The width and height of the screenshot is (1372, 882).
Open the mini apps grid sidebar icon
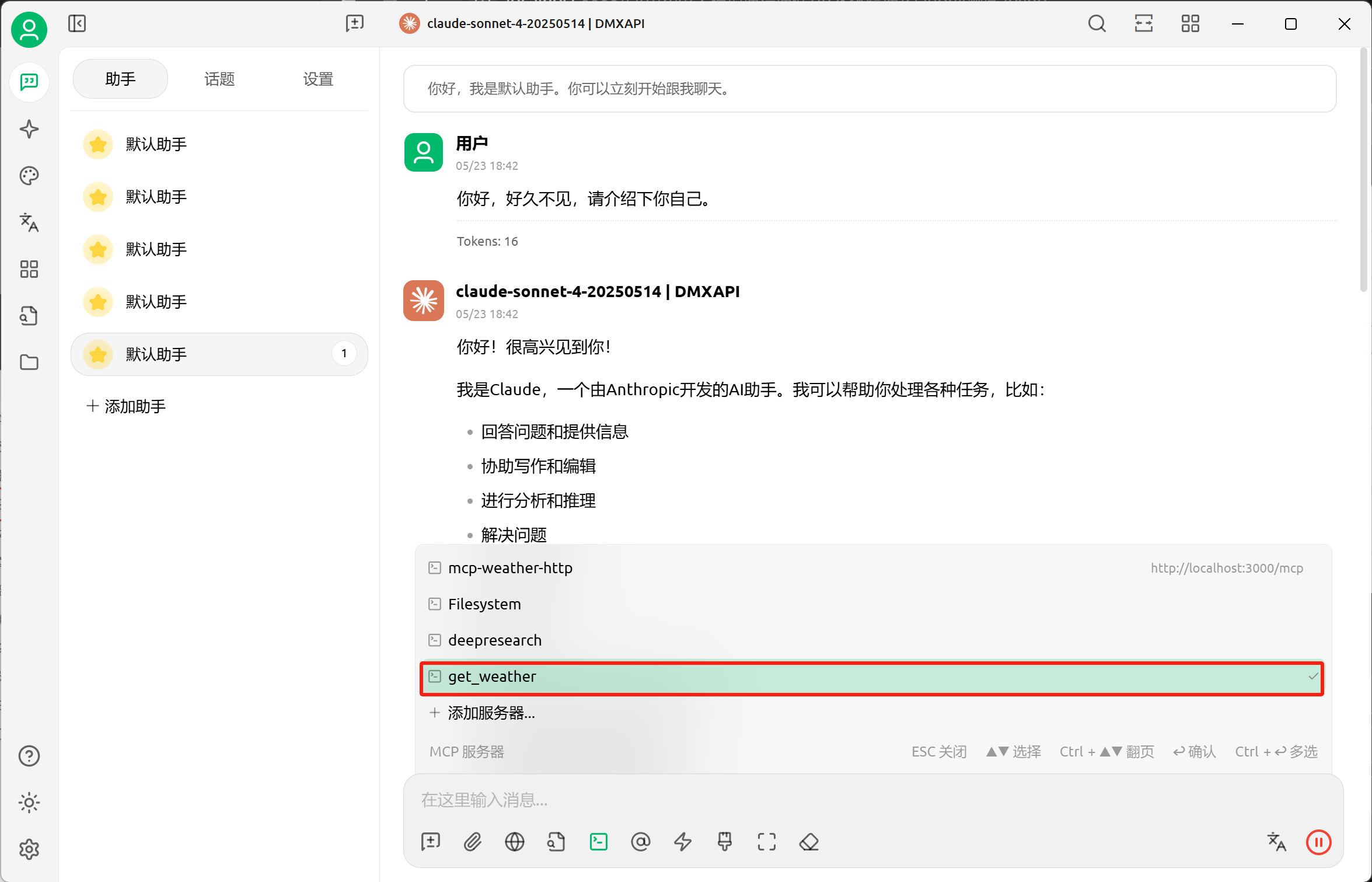point(29,269)
